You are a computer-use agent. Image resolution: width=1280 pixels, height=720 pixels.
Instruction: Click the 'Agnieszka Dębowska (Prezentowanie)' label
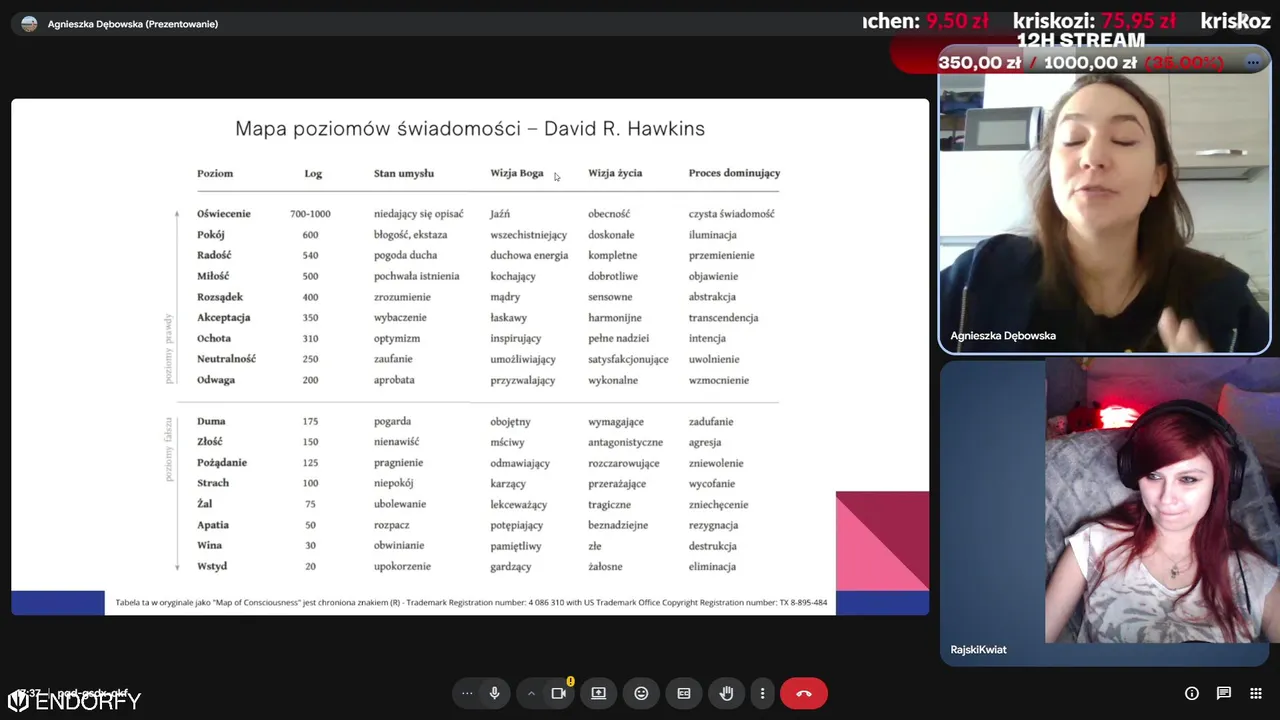pyautogui.click(x=133, y=24)
